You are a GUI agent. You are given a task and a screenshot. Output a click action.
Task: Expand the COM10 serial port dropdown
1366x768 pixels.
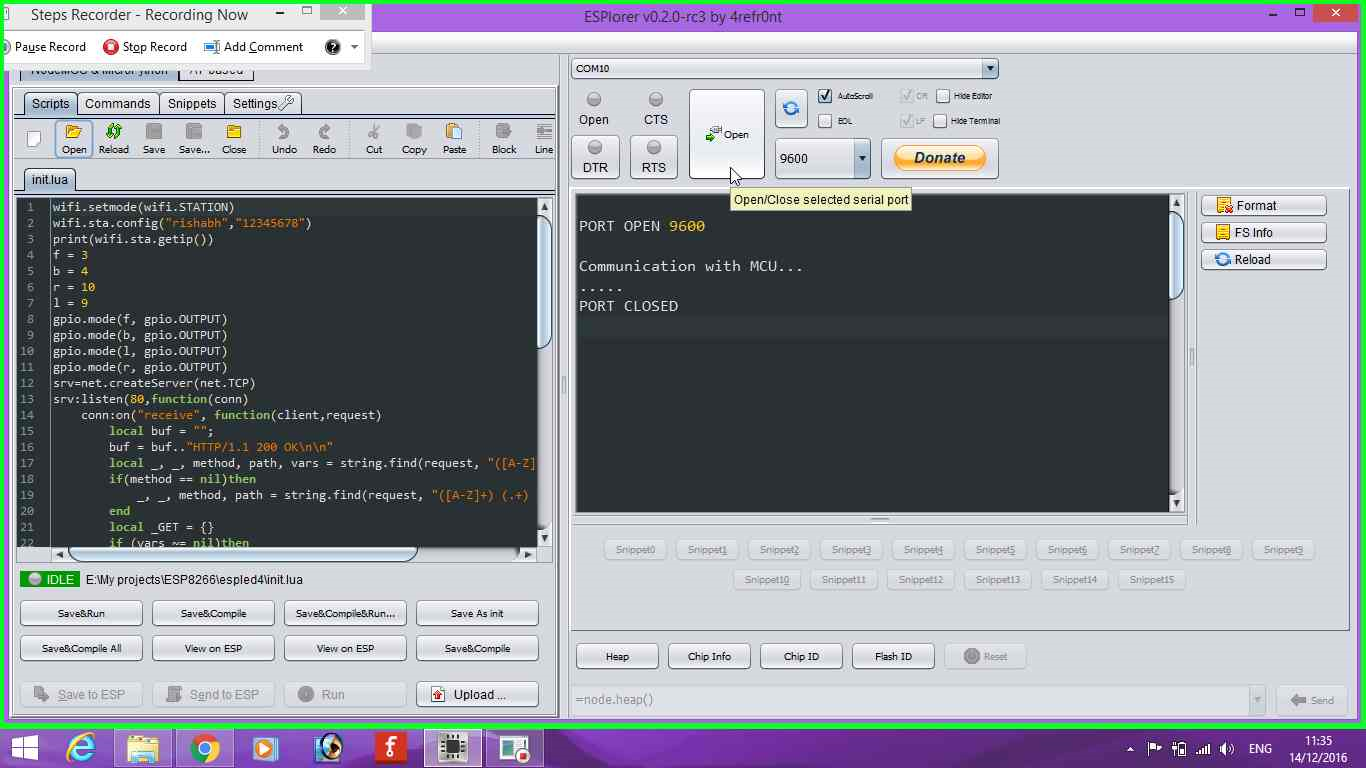(989, 69)
